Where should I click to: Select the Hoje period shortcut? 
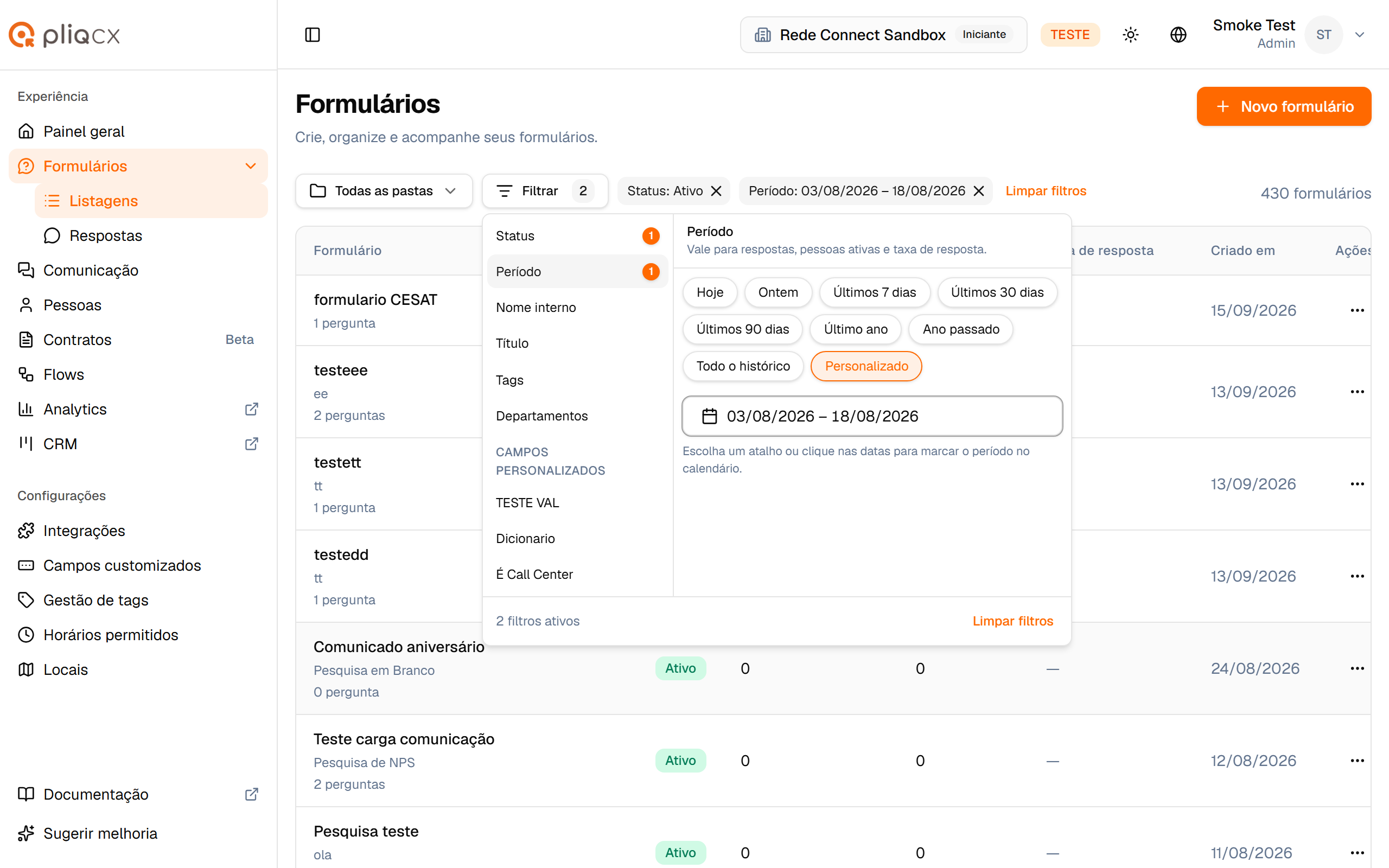click(x=710, y=292)
